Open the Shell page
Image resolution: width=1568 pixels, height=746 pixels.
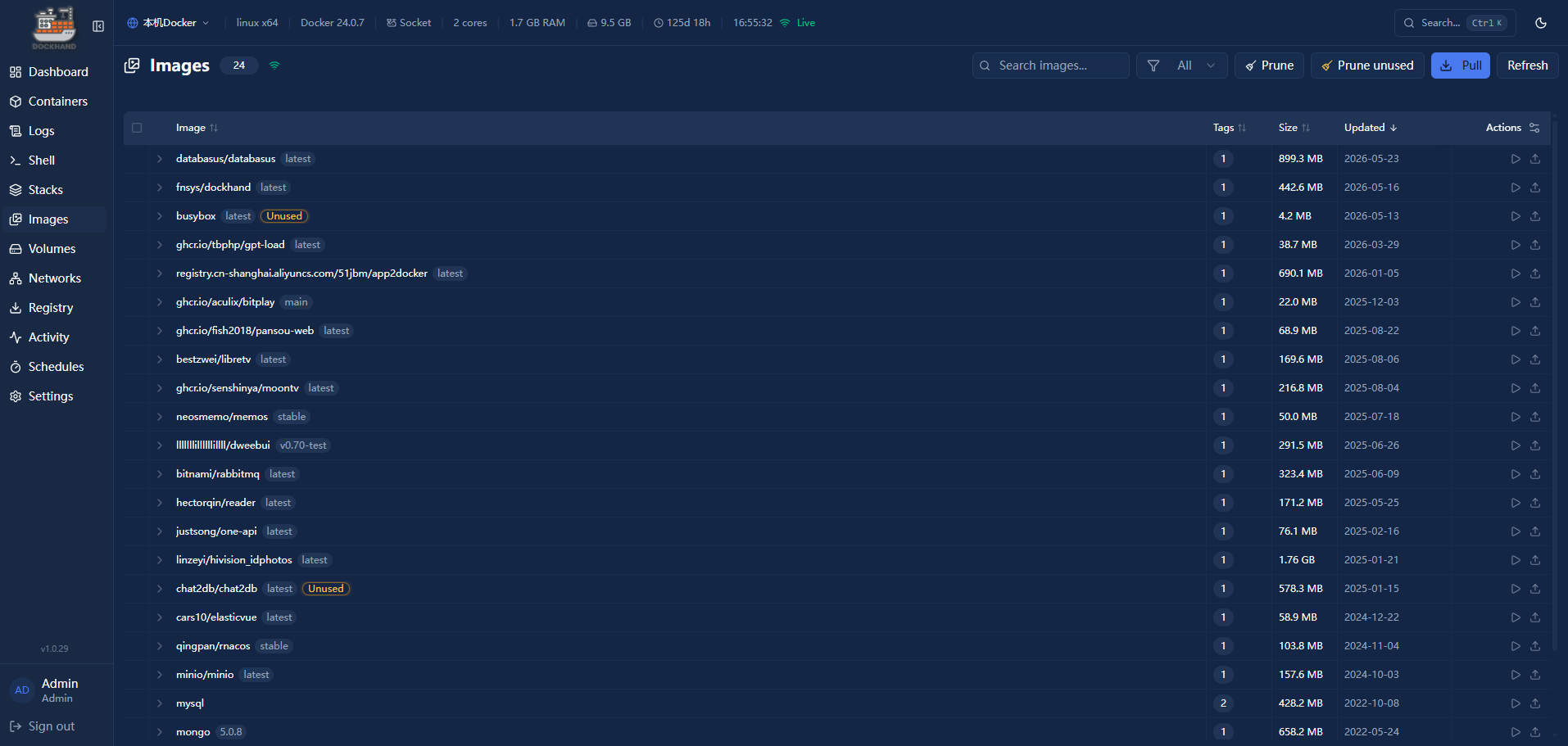(54, 161)
